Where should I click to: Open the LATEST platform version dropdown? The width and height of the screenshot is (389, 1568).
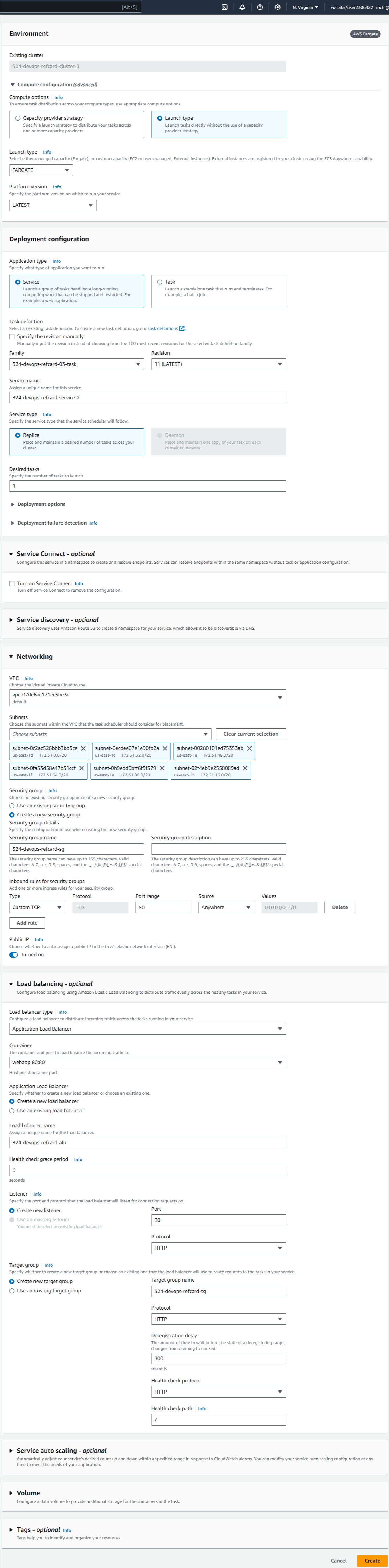click(53, 205)
